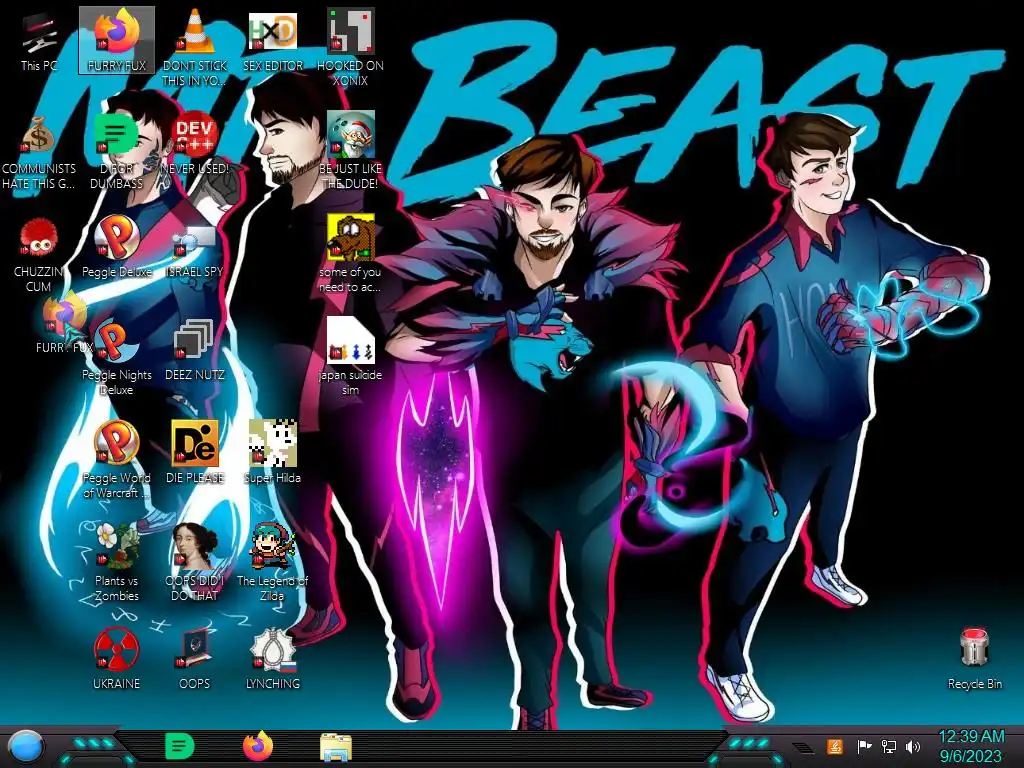Open the red radiation symbol shortcut

coord(116,658)
